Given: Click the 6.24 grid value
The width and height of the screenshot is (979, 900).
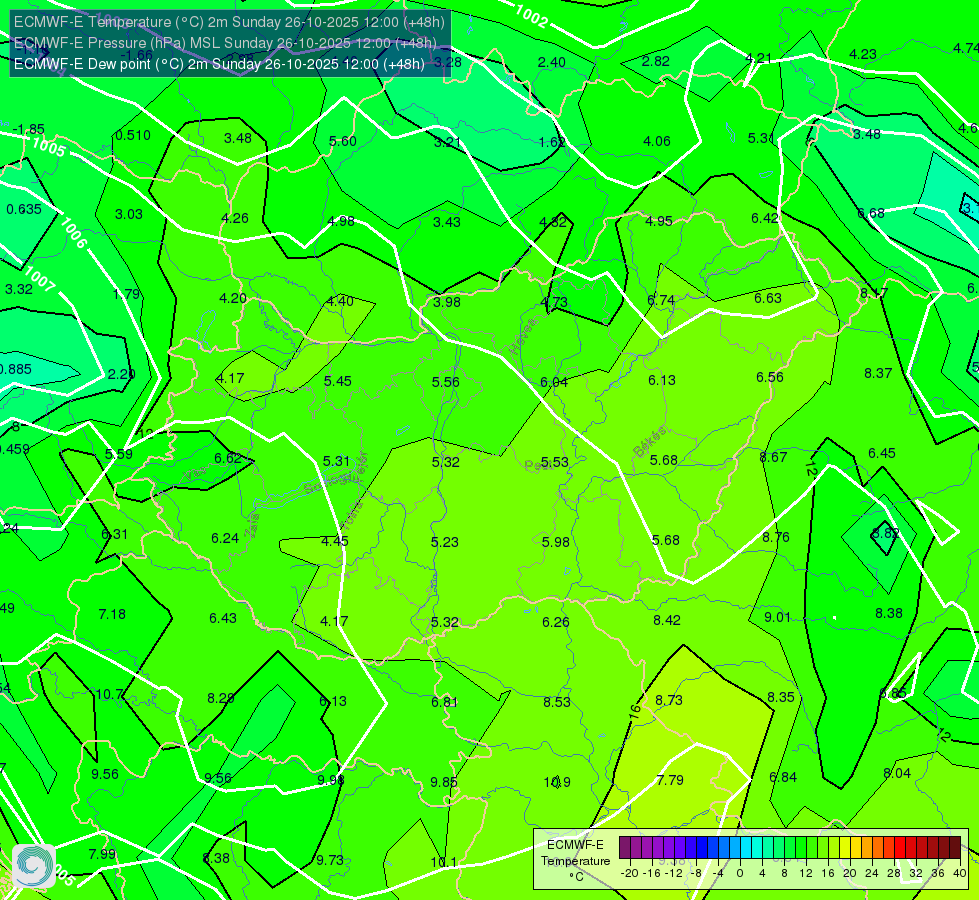Looking at the screenshot, I should tap(225, 538).
